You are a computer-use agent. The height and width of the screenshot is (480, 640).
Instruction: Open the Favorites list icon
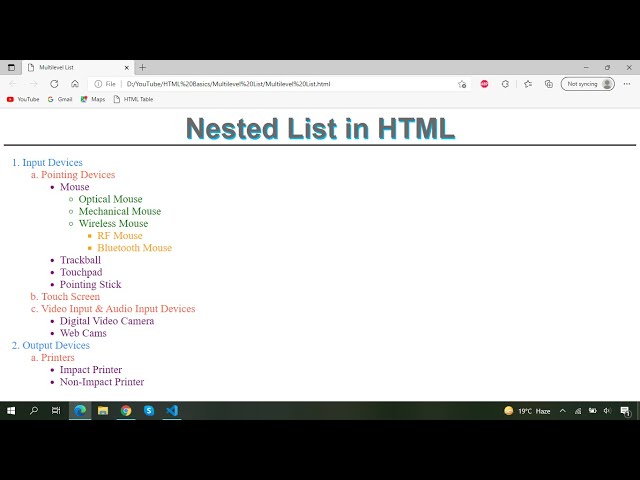point(528,84)
